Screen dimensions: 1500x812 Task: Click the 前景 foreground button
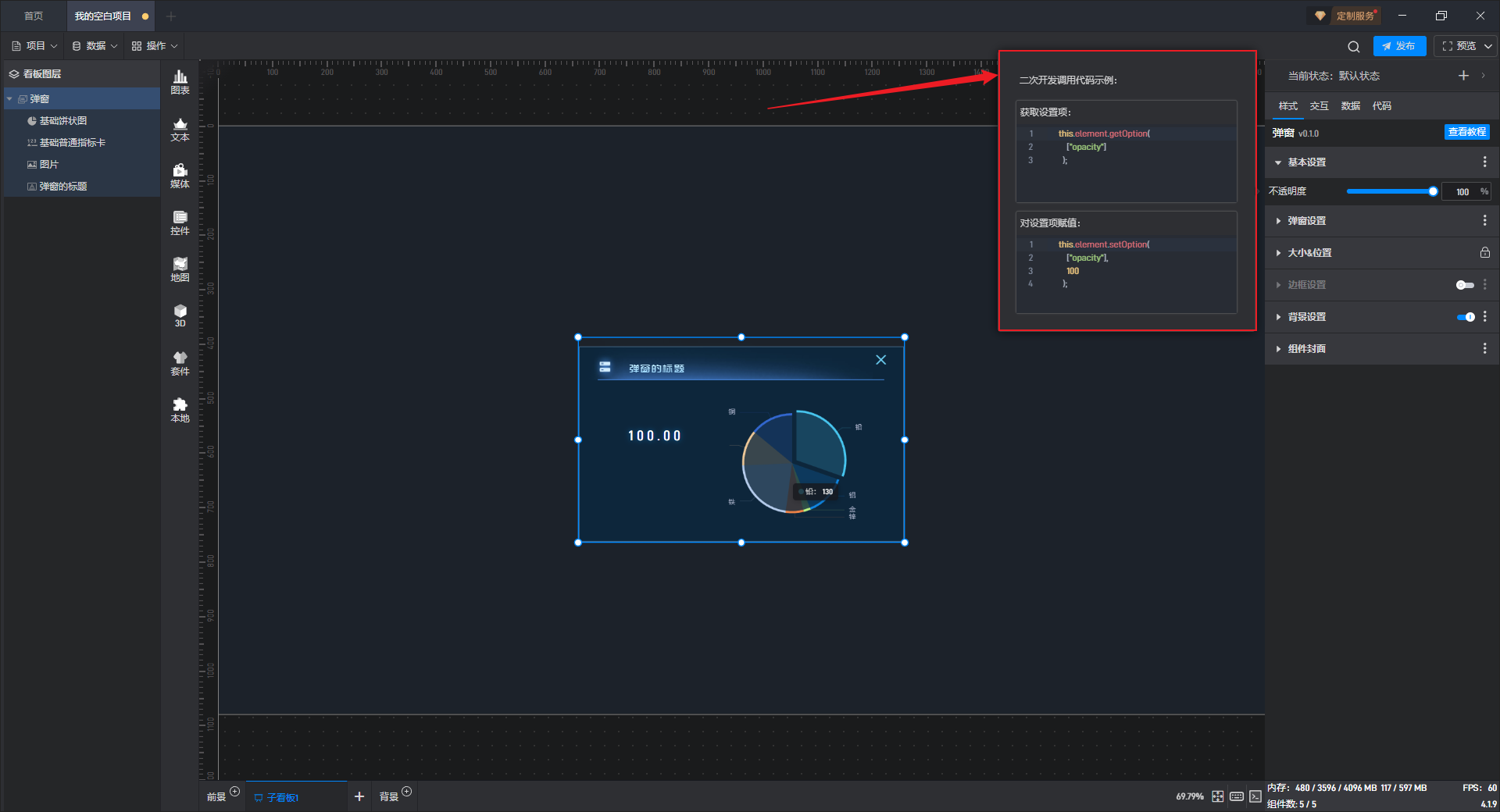coord(216,797)
